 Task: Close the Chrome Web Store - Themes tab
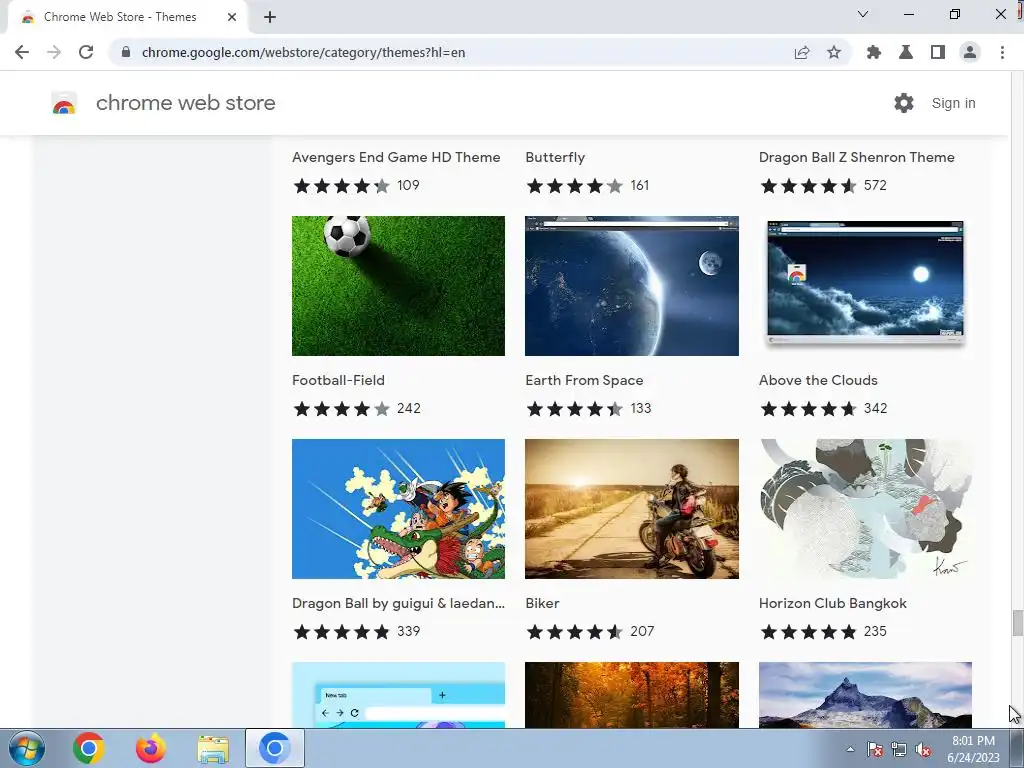click(232, 17)
